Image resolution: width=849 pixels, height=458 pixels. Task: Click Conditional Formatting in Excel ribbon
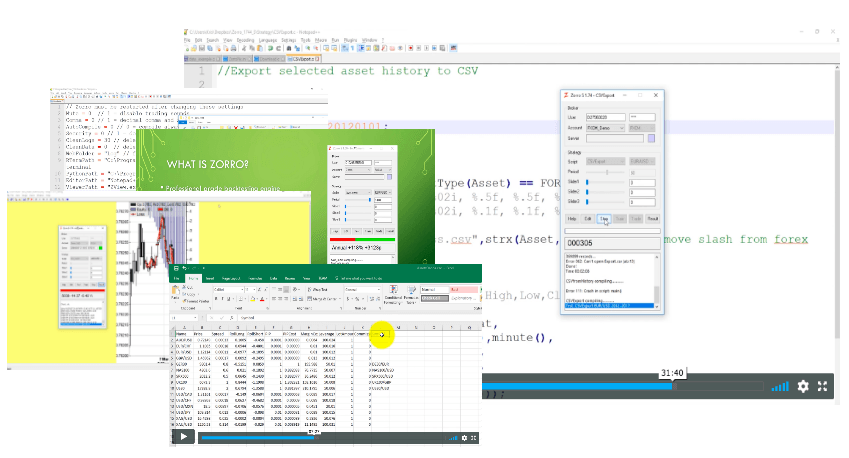pos(394,296)
